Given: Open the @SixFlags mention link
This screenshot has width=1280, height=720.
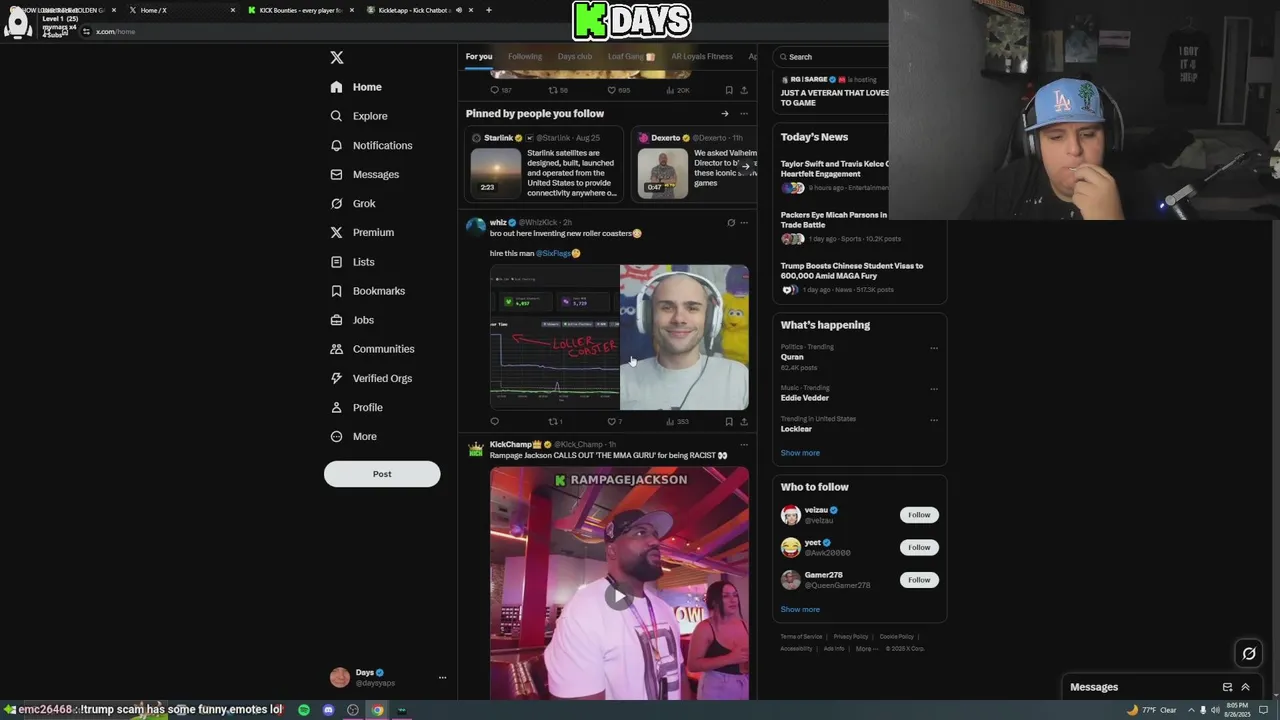Looking at the screenshot, I should 553,254.
